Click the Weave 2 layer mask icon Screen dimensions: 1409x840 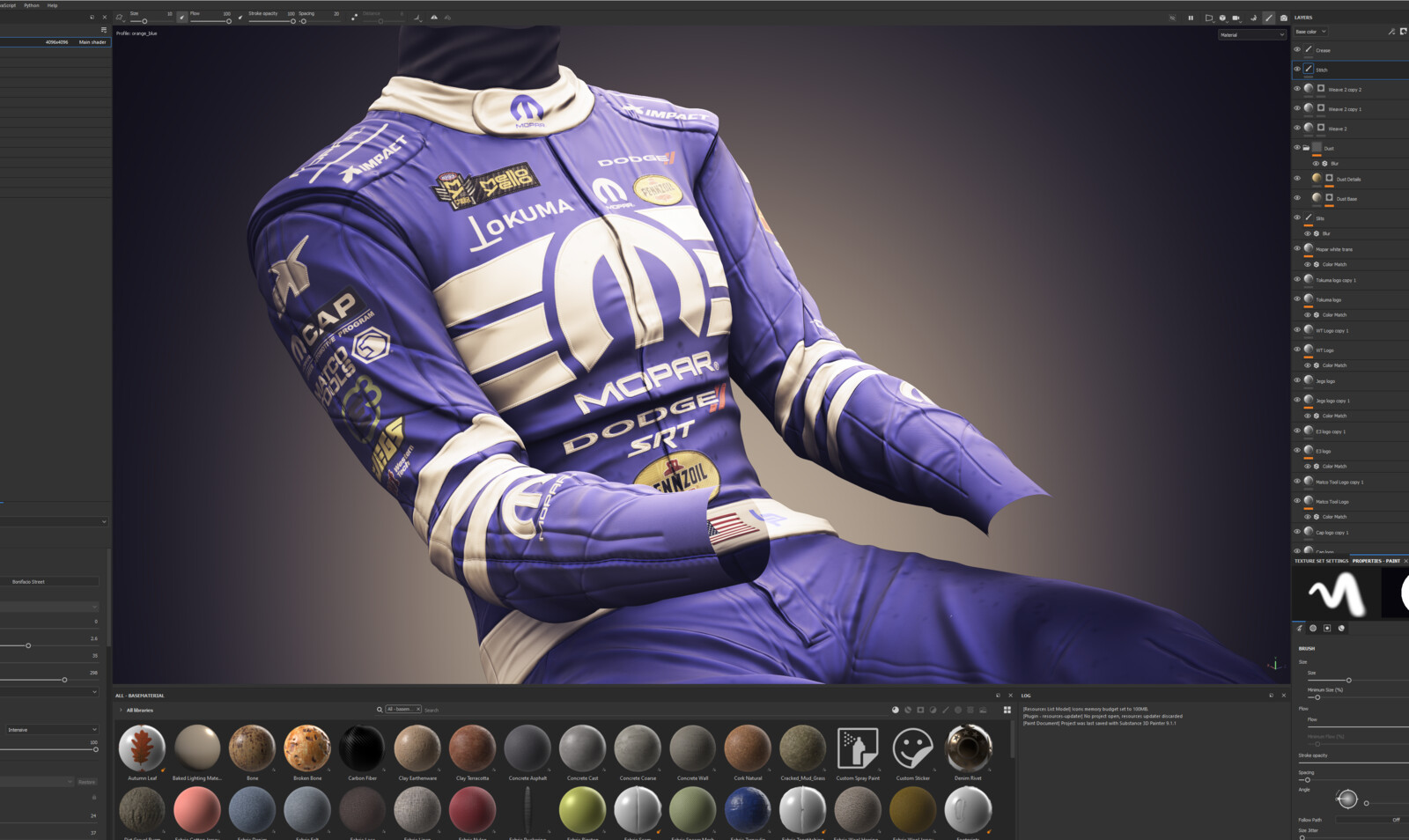point(1321,128)
